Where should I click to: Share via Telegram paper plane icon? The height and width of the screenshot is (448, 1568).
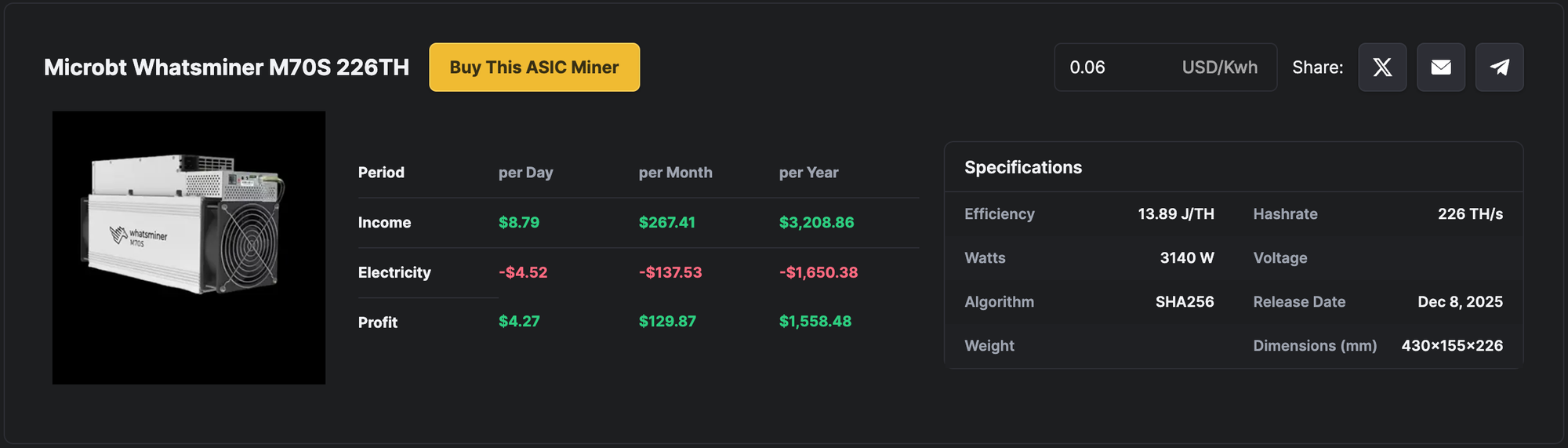click(1500, 67)
